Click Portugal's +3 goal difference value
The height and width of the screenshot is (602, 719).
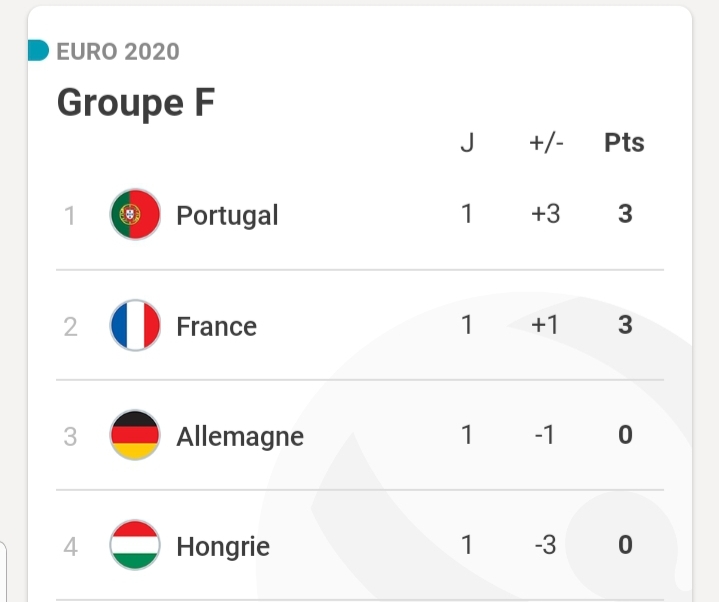546,214
